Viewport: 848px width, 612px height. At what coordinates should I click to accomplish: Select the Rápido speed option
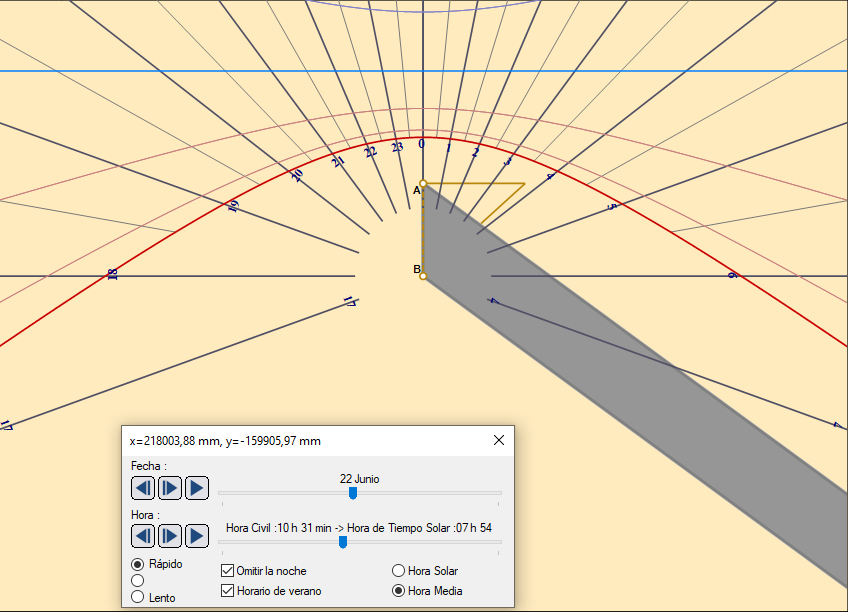pos(138,564)
